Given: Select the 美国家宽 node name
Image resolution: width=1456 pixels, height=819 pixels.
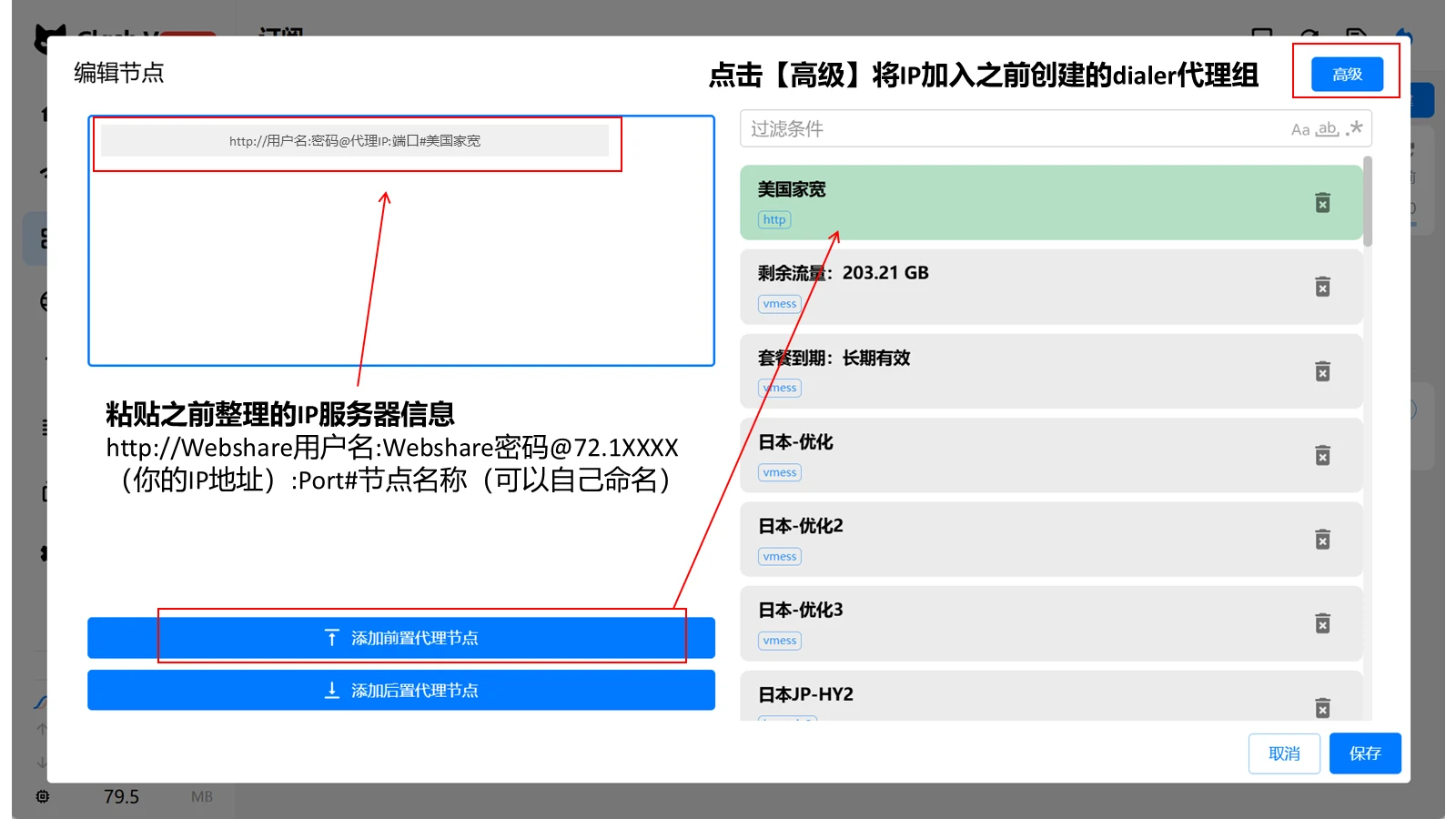Looking at the screenshot, I should (x=792, y=189).
